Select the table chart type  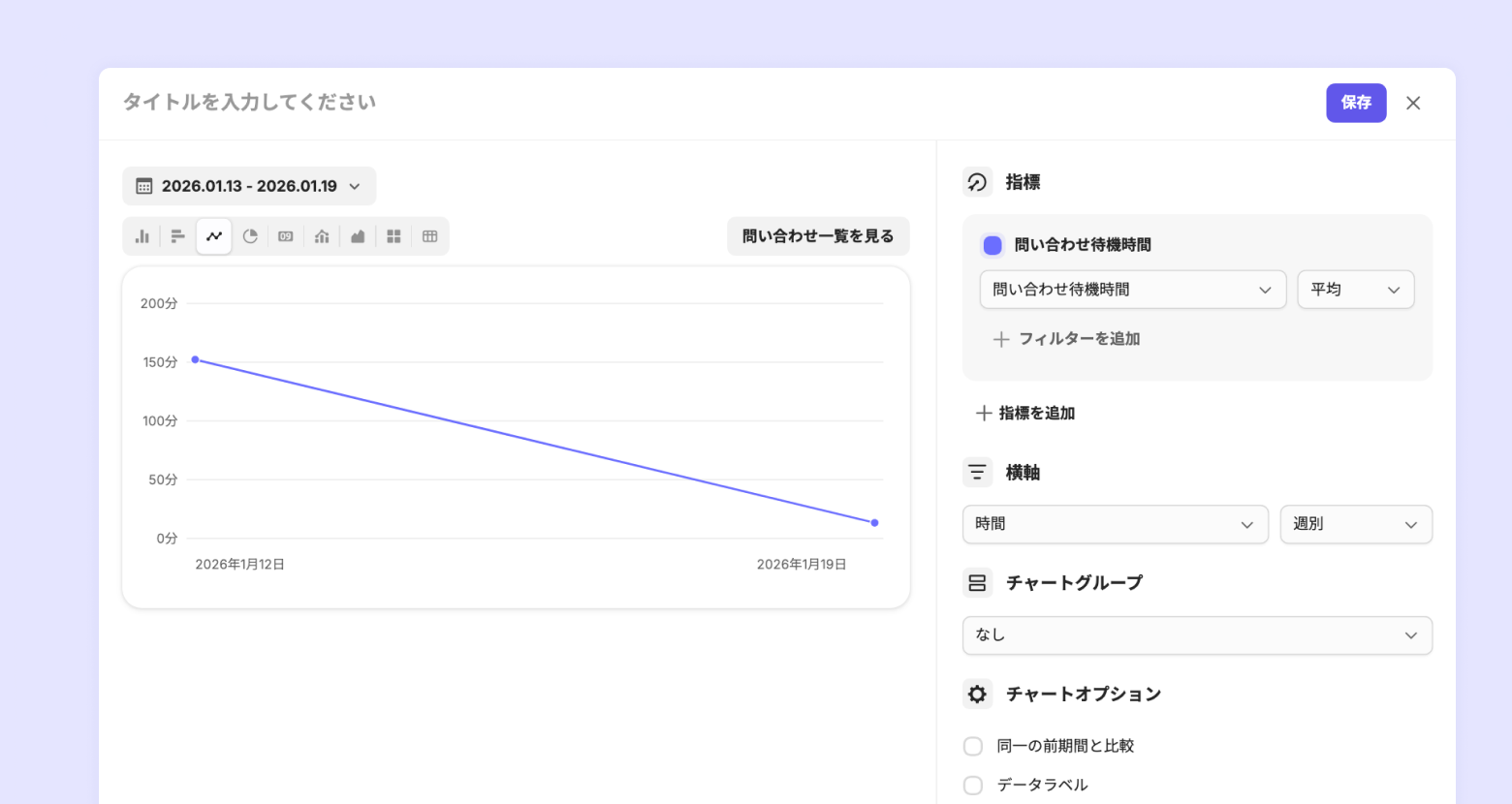[x=430, y=236]
